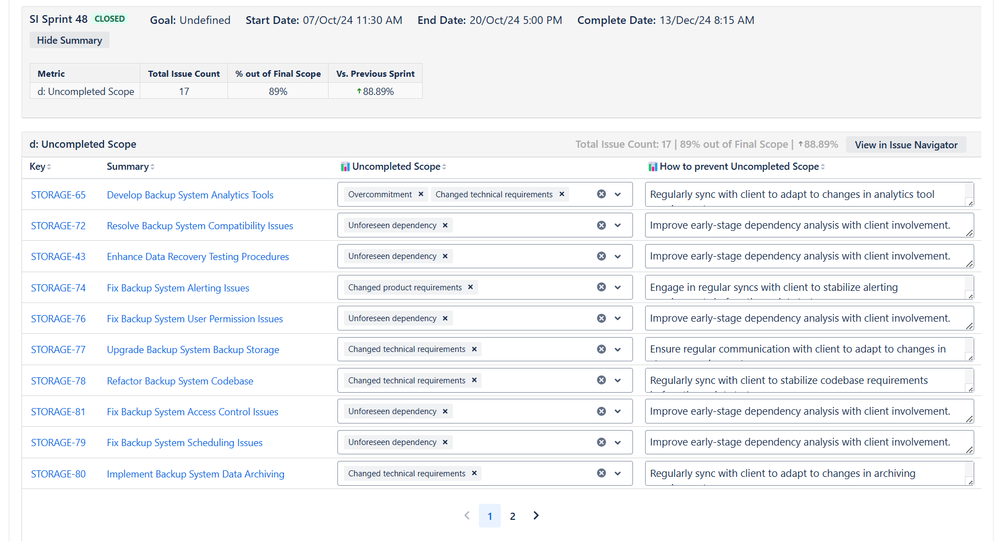Image resolution: width=999 pixels, height=541 pixels.
Task: Expand reason dropdown for STORAGE-65
Action: pos(617,194)
